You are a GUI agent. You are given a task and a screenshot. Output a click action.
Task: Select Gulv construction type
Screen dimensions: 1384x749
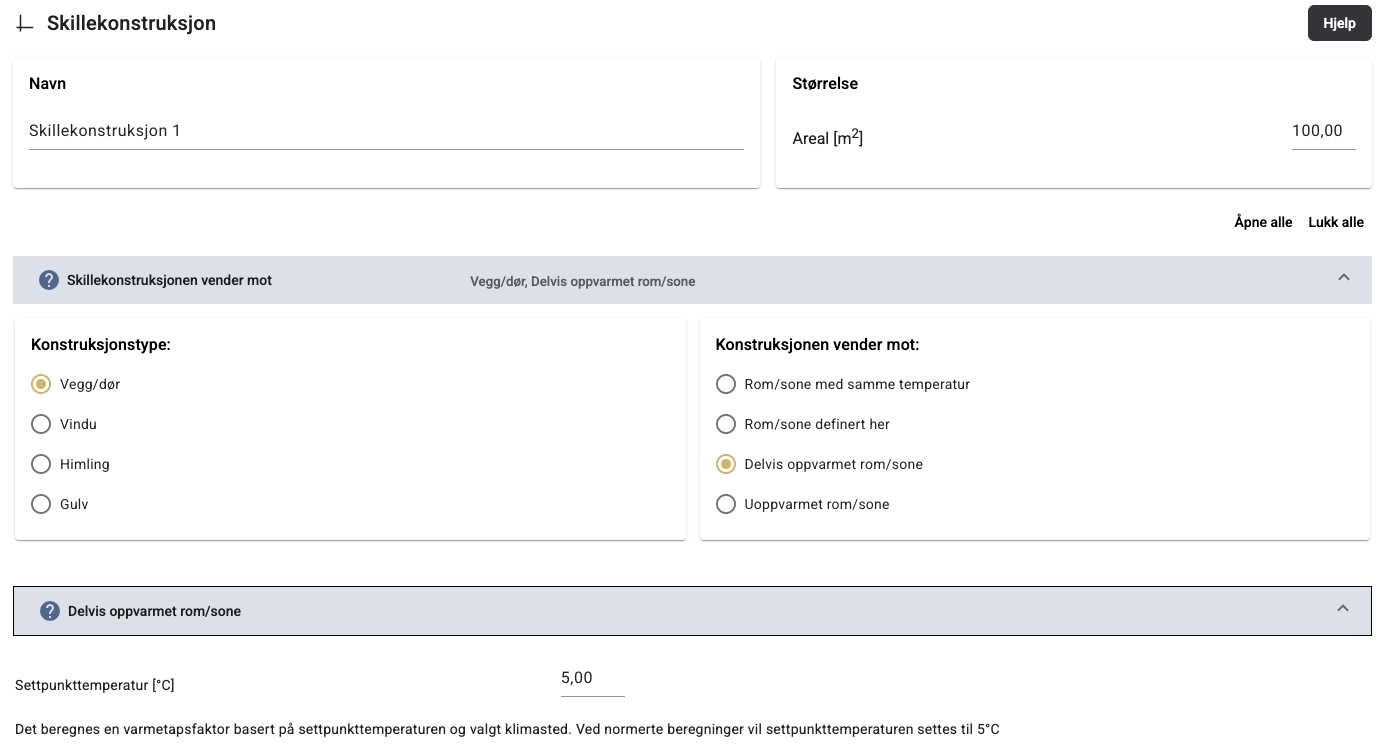click(x=41, y=504)
